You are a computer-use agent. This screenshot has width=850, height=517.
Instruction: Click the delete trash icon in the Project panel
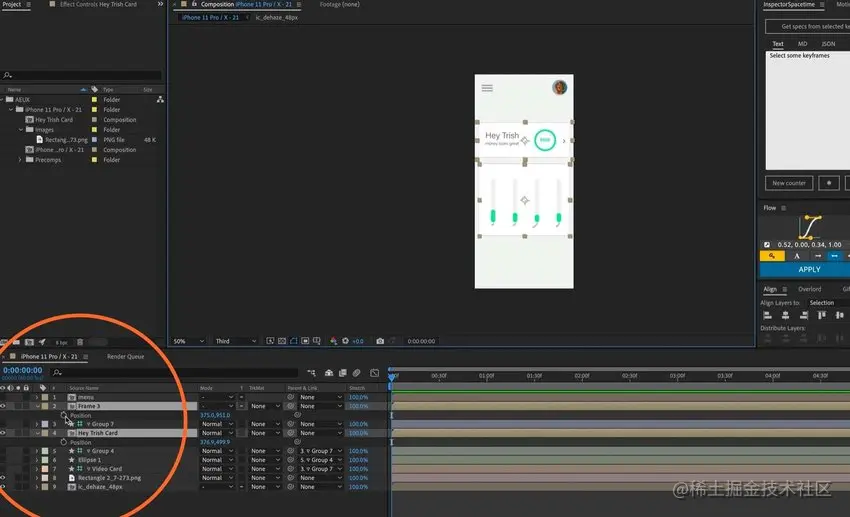[x=80, y=342]
